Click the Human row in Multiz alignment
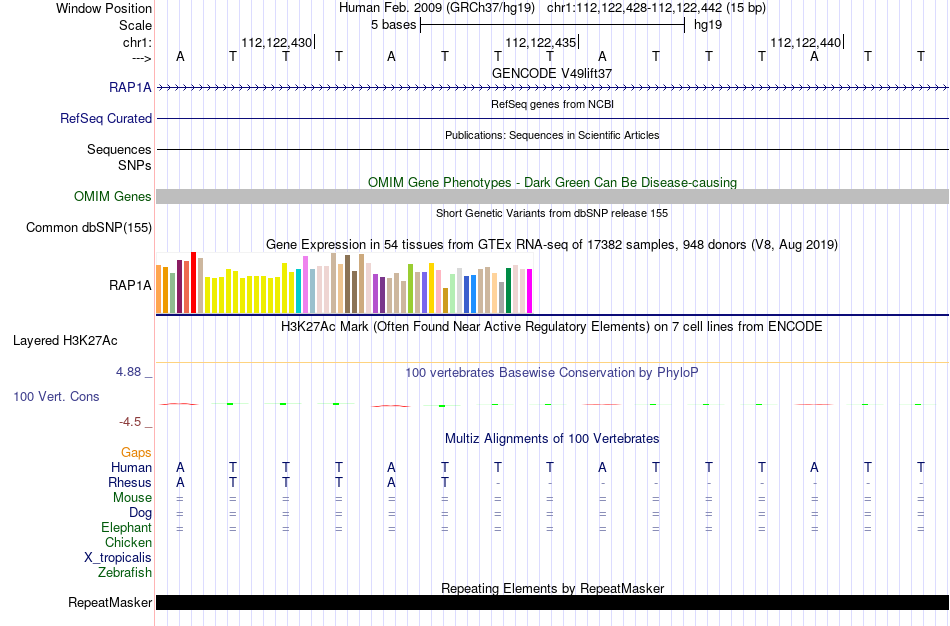Screen dimensions: 950x626 click(x=550, y=467)
